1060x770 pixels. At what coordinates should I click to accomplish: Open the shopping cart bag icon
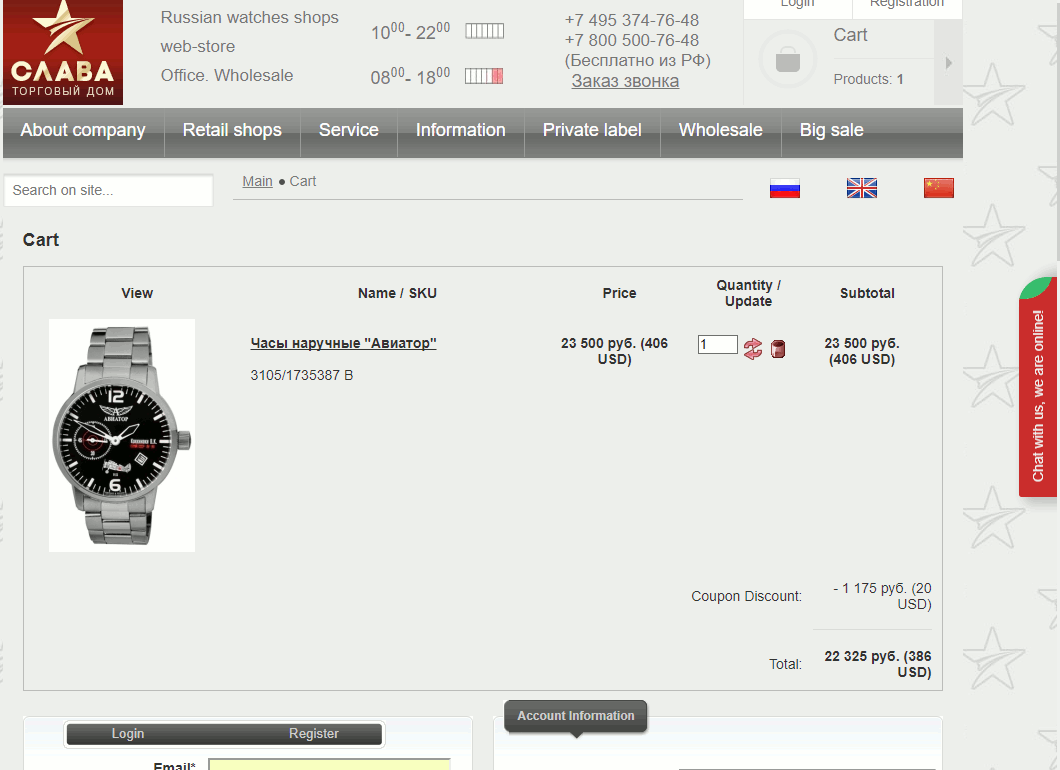coord(788,59)
